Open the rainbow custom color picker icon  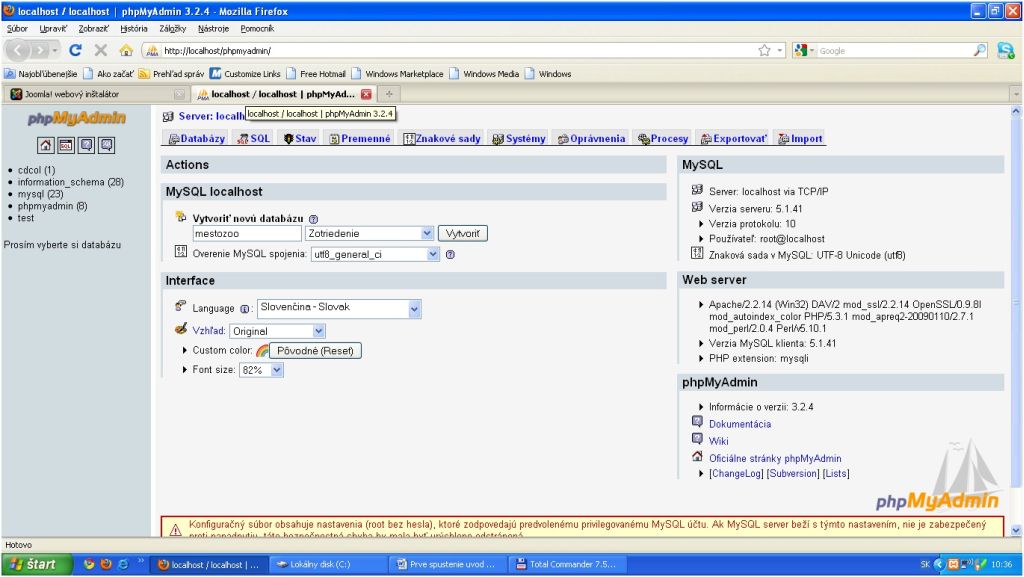tap(263, 351)
